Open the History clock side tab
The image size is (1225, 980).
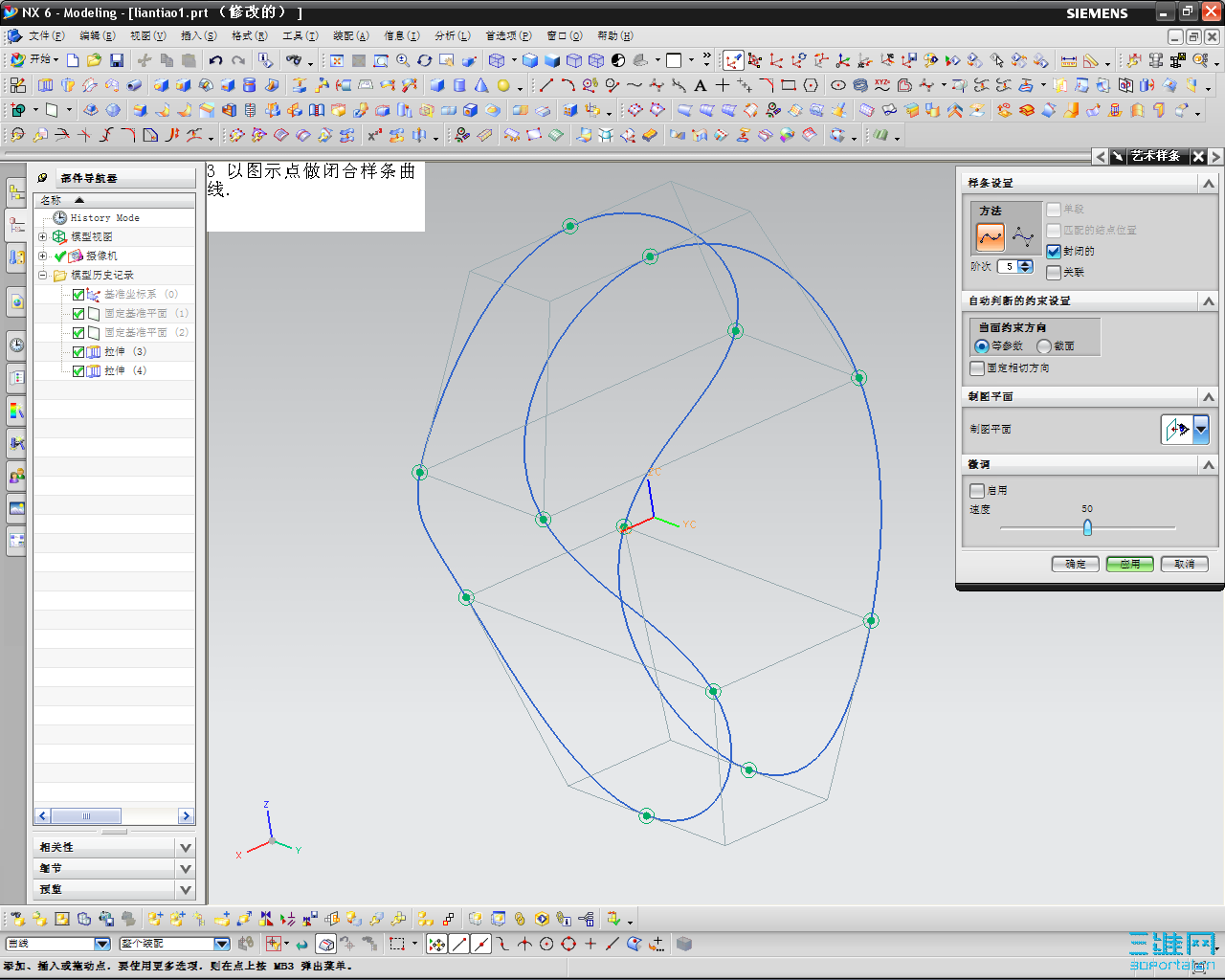(16, 345)
